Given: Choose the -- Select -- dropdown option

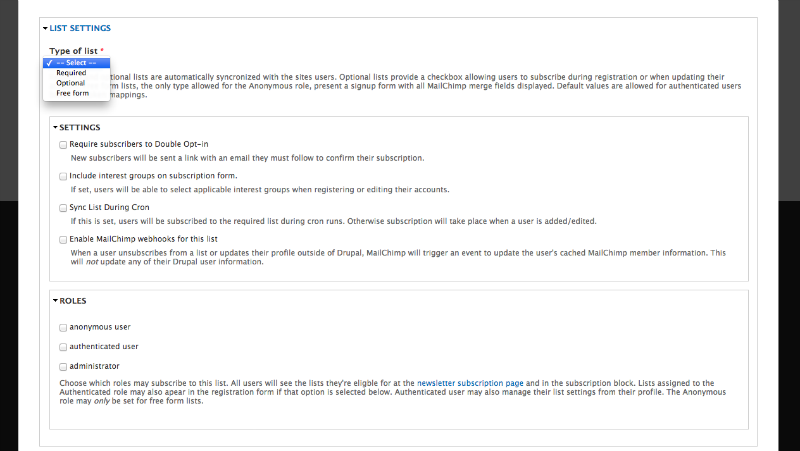Looking at the screenshot, I should pos(77,63).
